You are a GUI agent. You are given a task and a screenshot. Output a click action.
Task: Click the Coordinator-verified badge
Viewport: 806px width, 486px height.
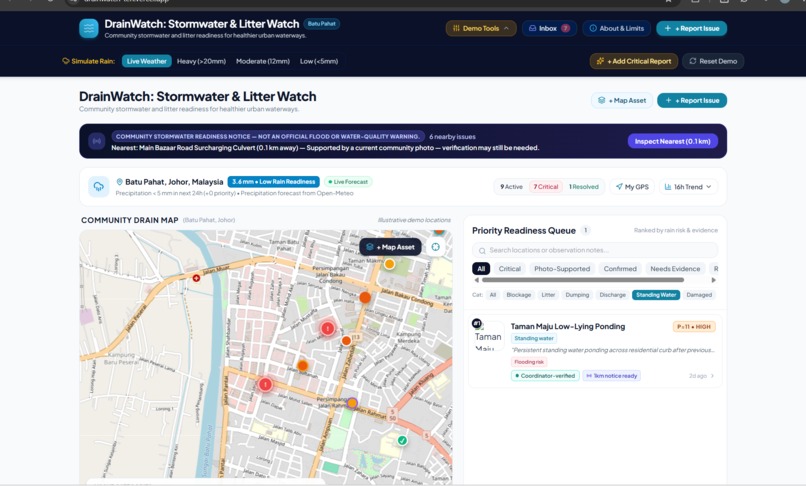(x=545, y=376)
